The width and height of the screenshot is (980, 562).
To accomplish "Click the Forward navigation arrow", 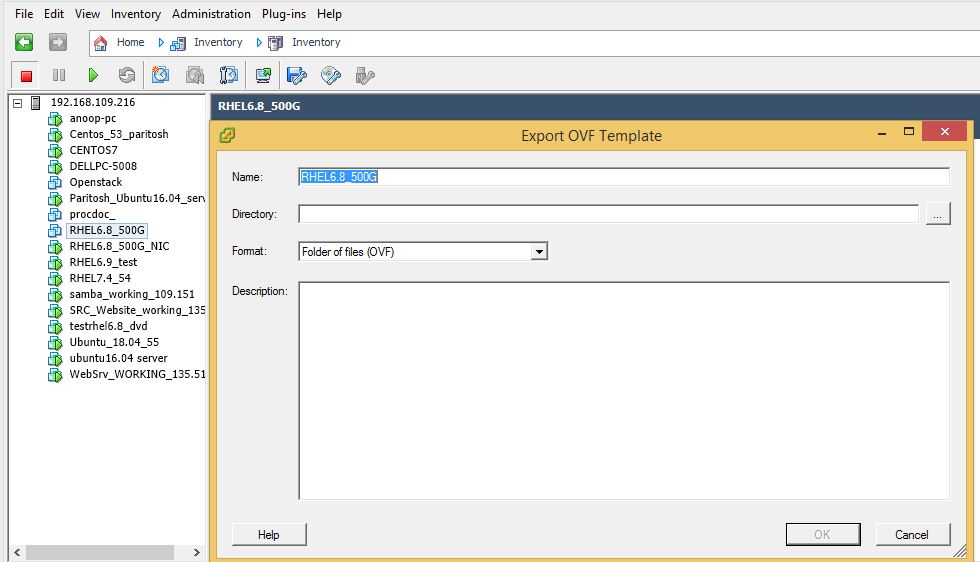I will click(x=58, y=43).
